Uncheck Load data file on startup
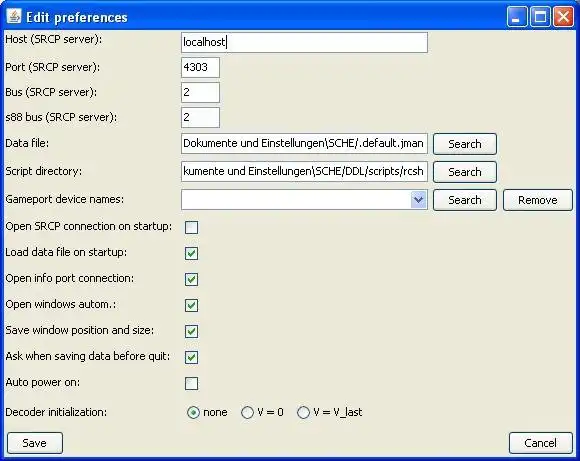The height and width of the screenshot is (461, 580). click(x=191, y=253)
